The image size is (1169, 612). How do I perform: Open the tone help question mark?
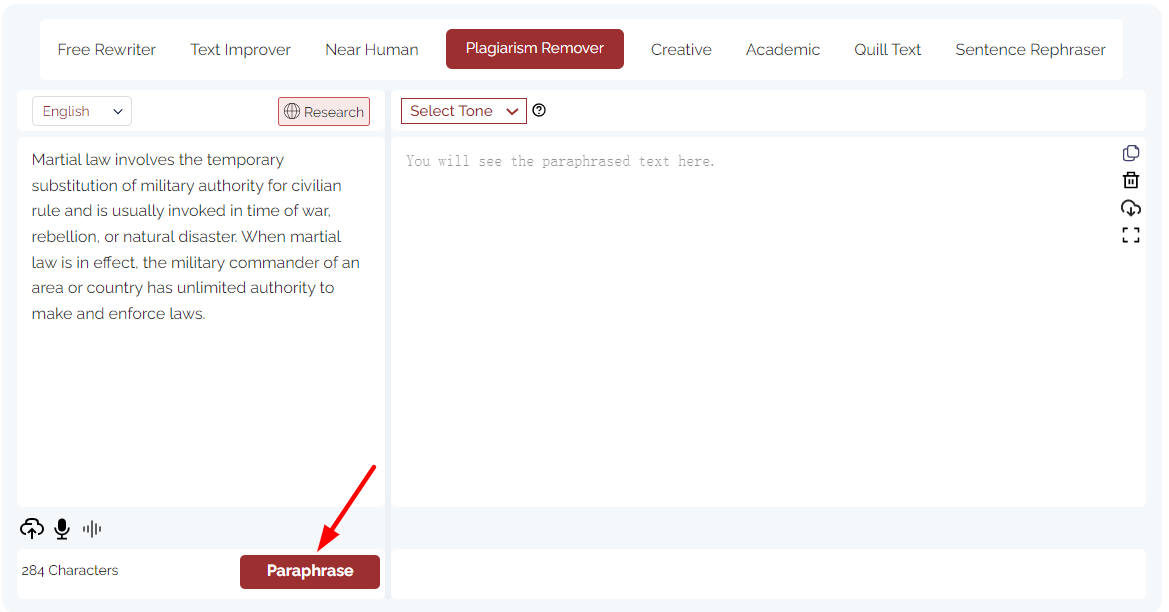tap(539, 110)
